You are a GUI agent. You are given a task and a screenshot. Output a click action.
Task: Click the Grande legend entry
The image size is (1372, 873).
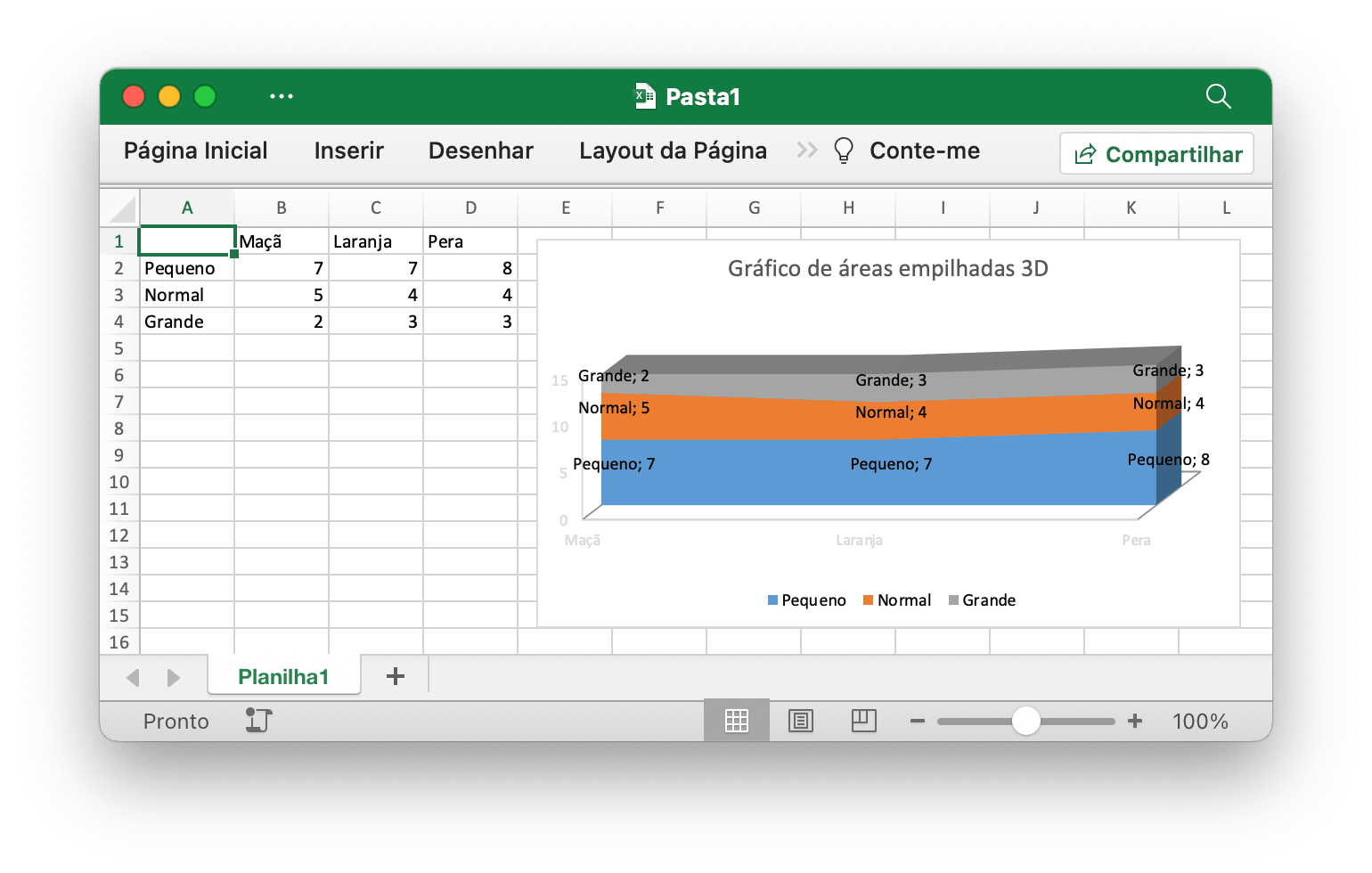pyautogui.click(x=982, y=600)
